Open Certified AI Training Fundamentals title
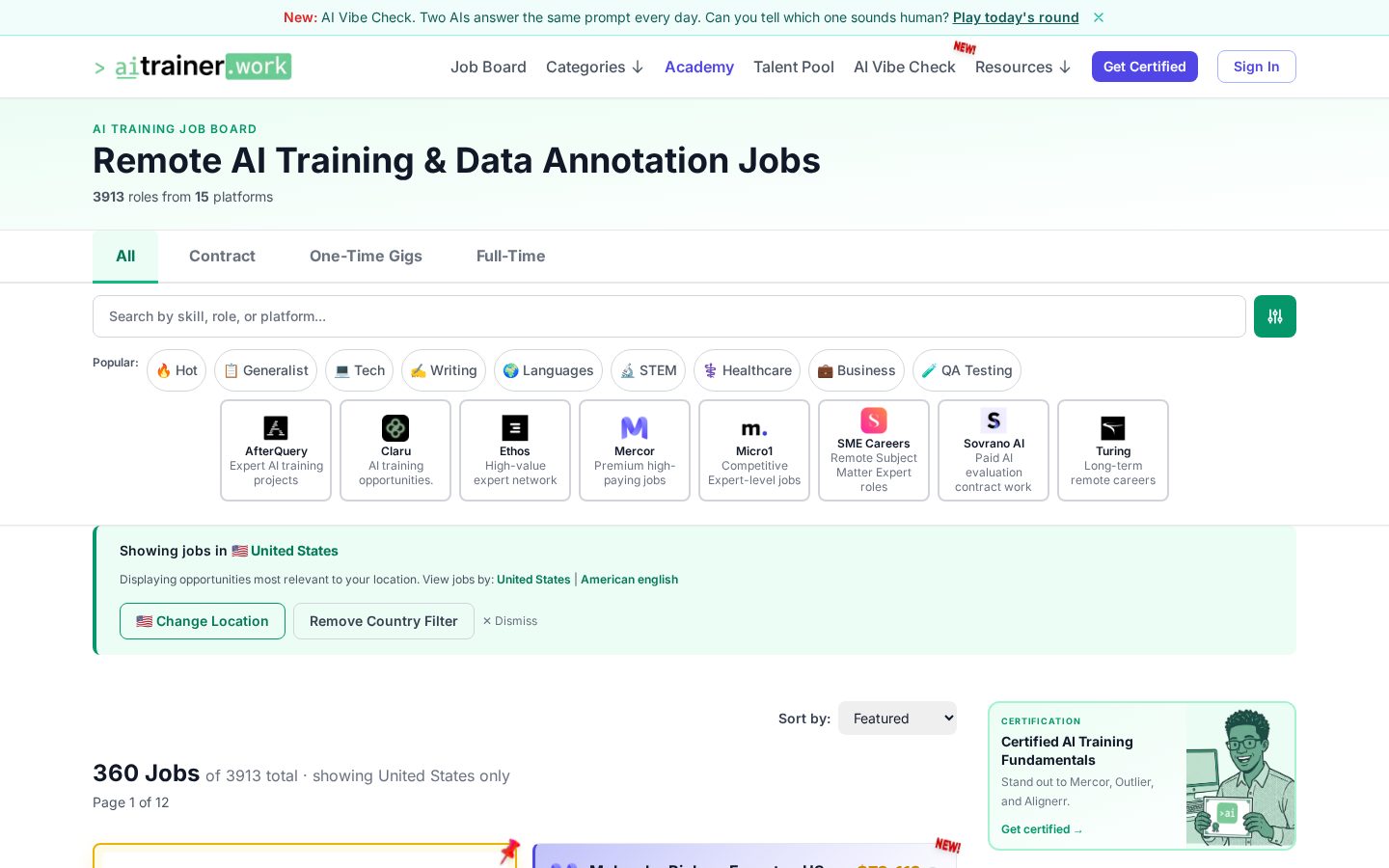The image size is (1389, 868). 1067,750
